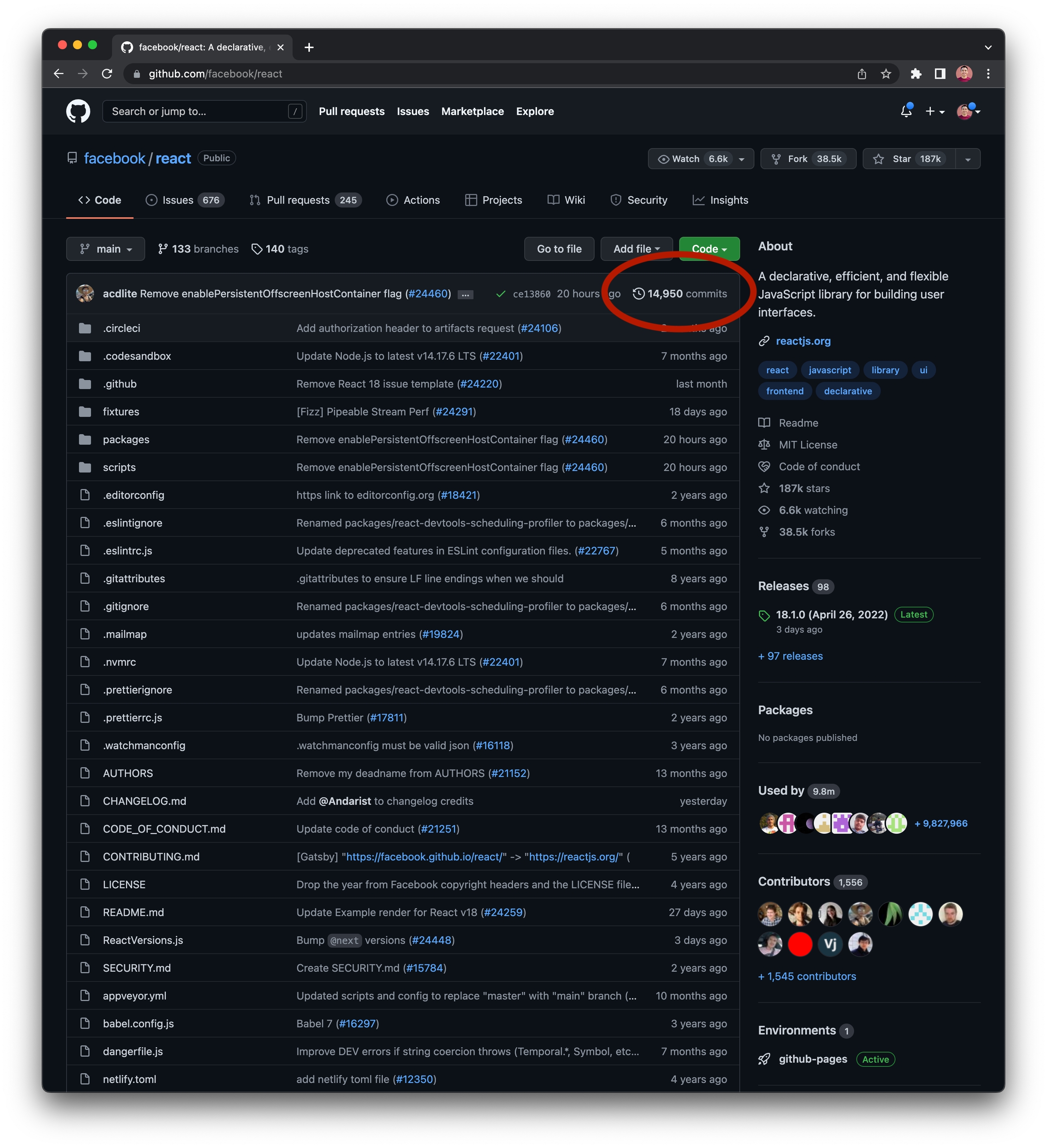Open the packages folder
The image size is (1047, 1148).
[x=126, y=440]
